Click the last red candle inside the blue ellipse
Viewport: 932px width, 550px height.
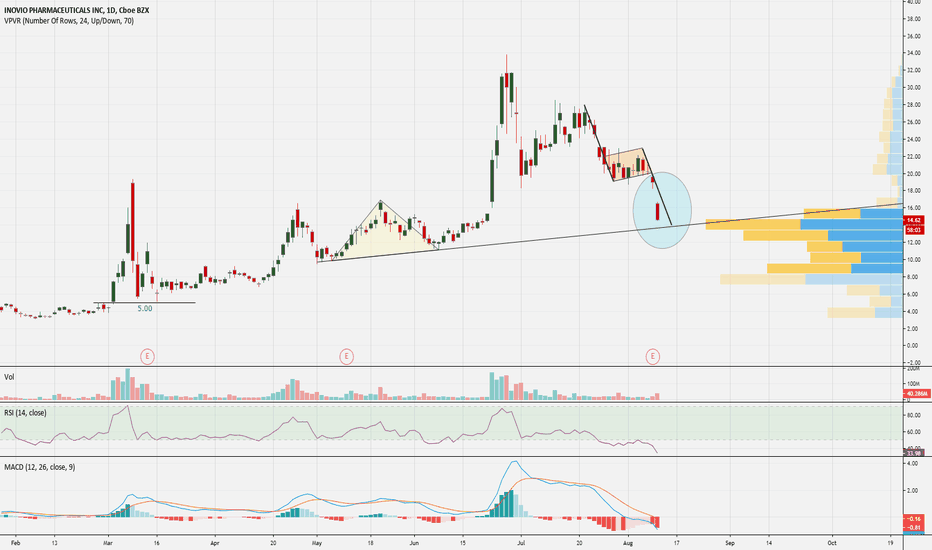657,212
